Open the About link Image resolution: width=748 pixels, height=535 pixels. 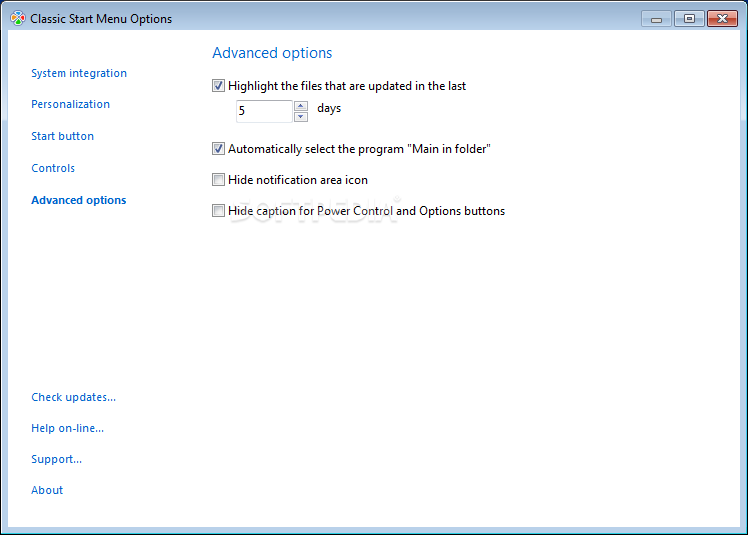(x=47, y=490)
